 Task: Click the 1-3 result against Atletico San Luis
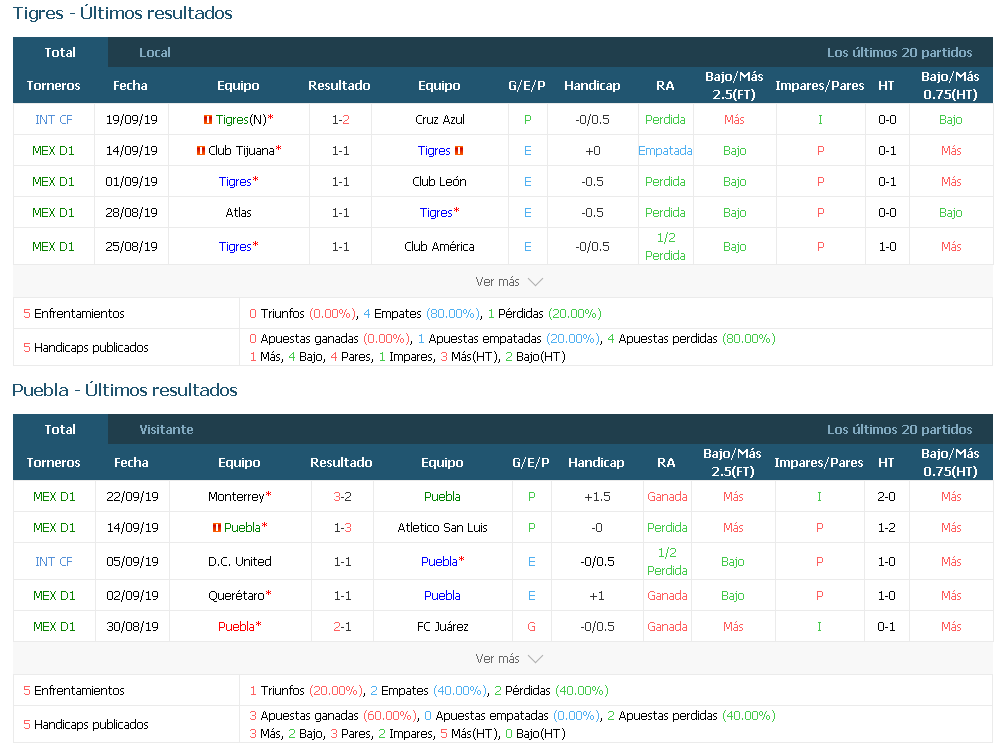point(343,528)
